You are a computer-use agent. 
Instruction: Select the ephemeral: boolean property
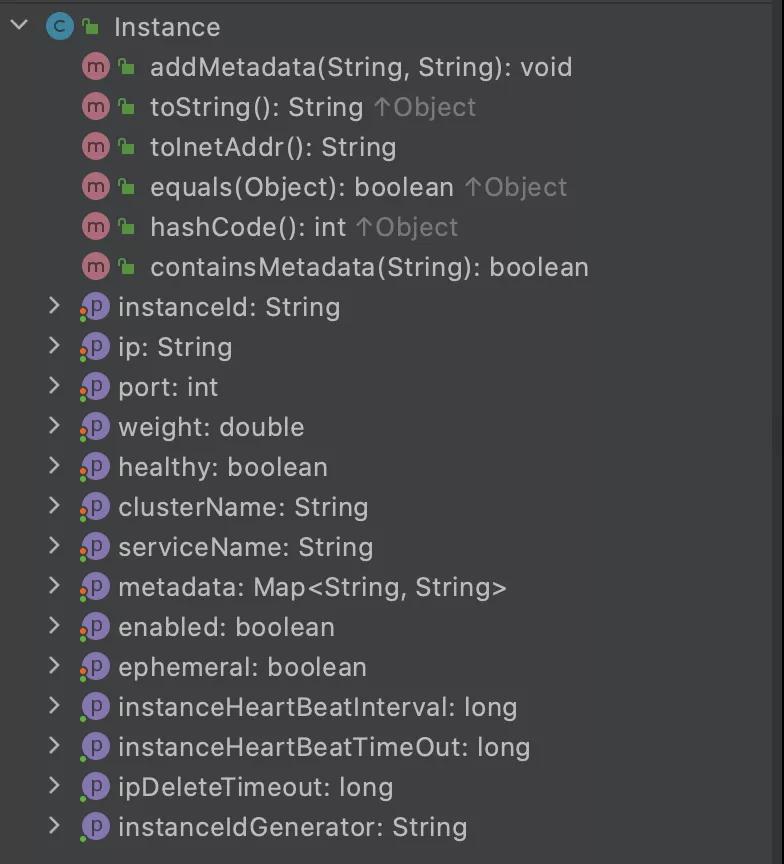coord(242,667)
